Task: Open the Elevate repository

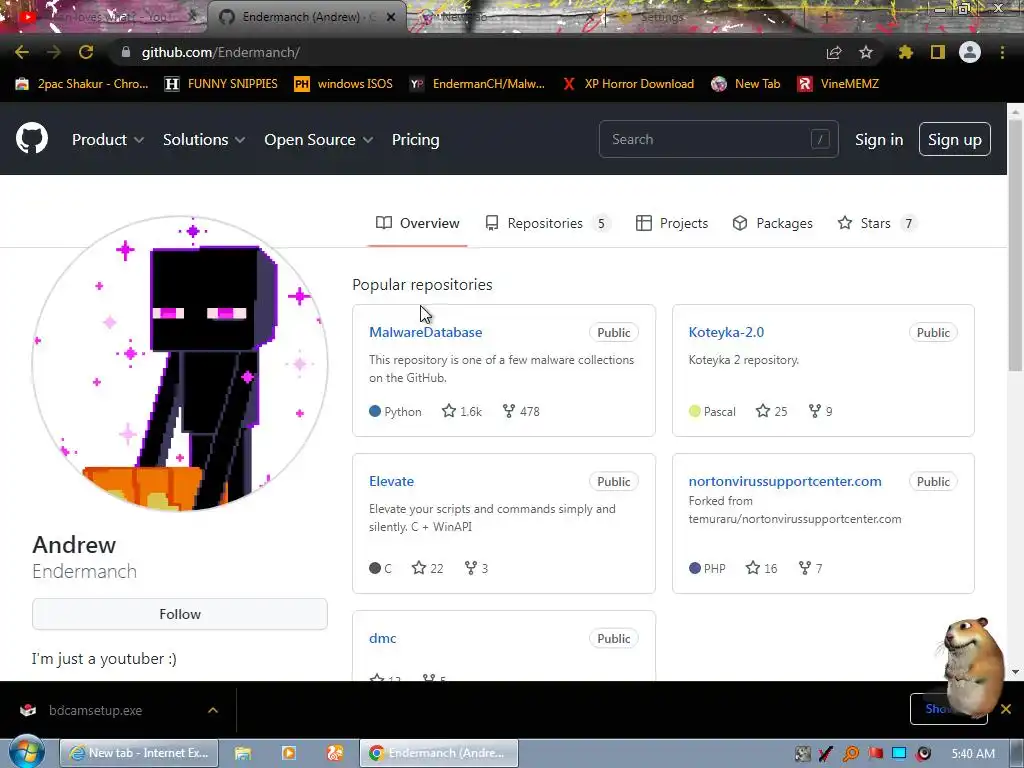Action: [x=391, y=481]
